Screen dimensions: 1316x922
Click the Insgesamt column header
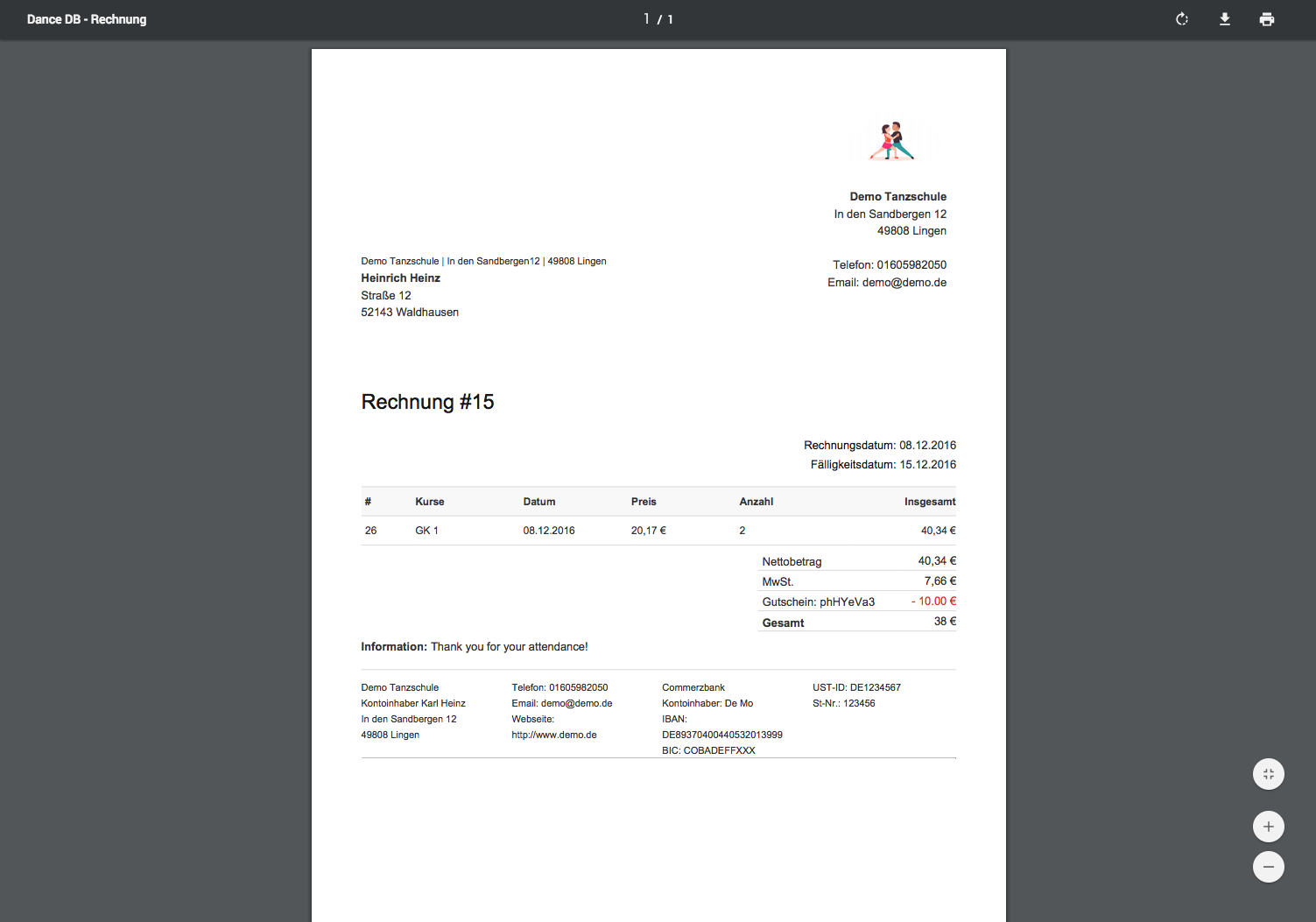[x=930, y=502]
